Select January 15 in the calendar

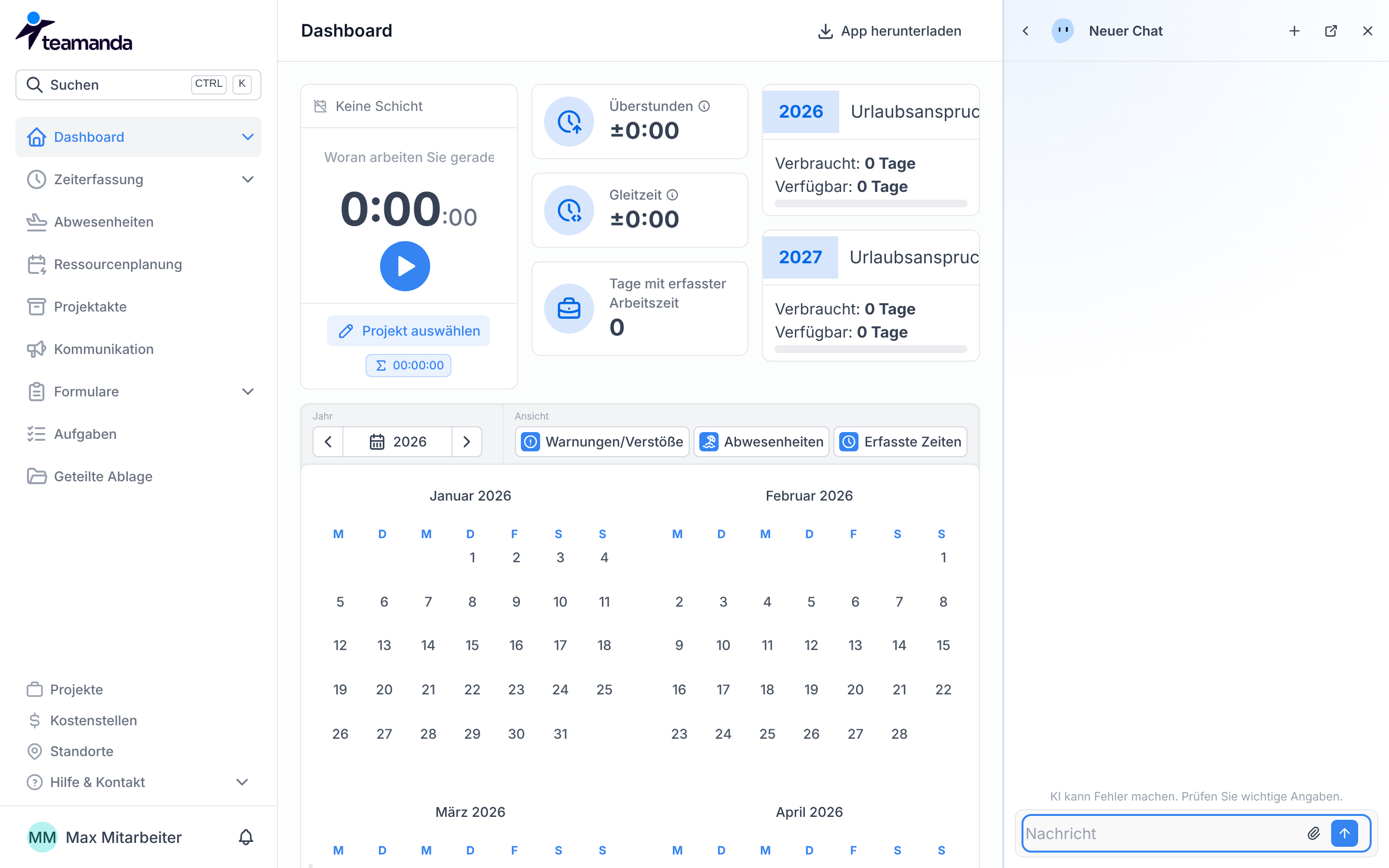click(x=472, y=645)
